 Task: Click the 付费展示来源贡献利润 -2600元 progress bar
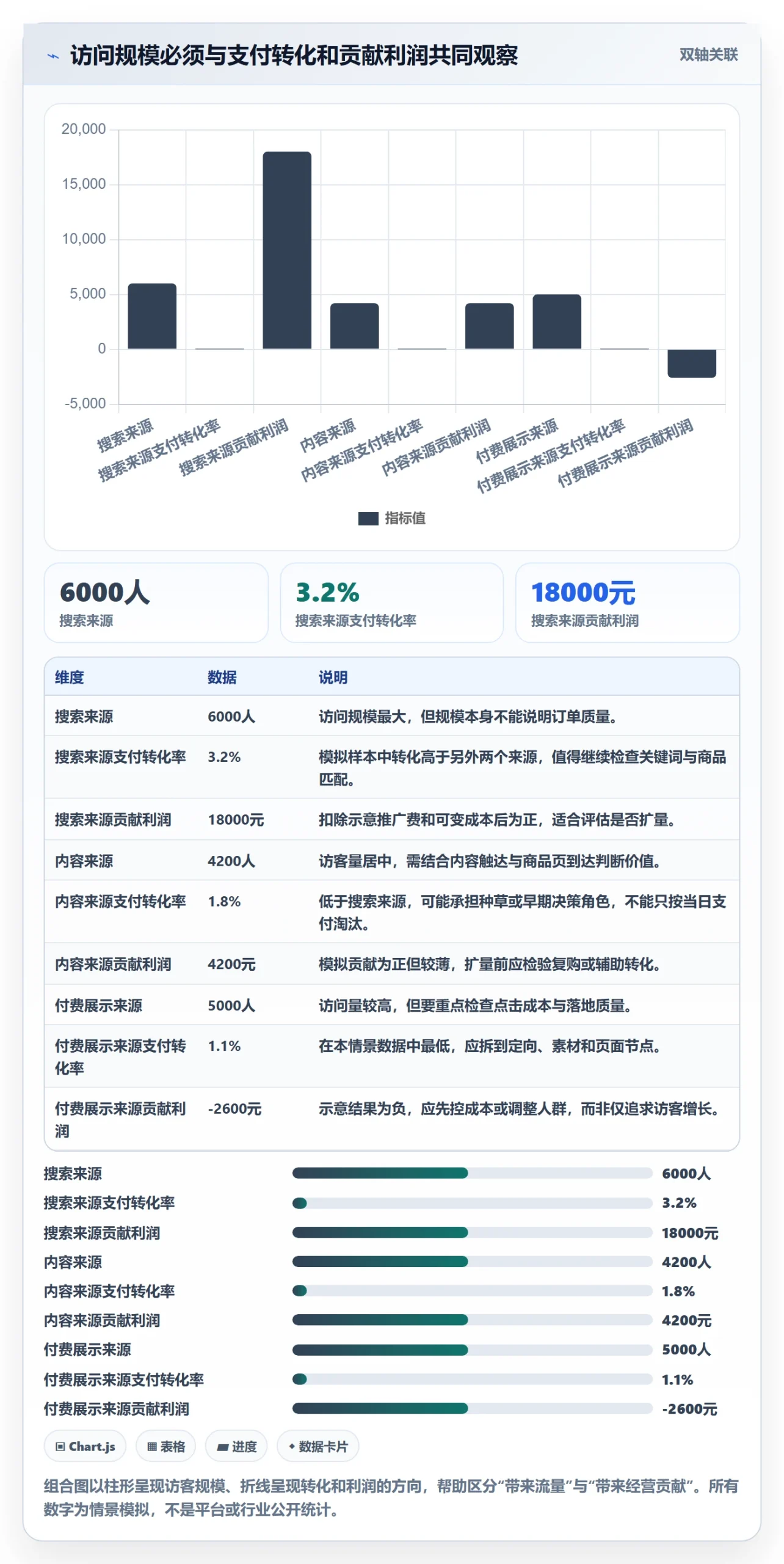(473, 1408)
